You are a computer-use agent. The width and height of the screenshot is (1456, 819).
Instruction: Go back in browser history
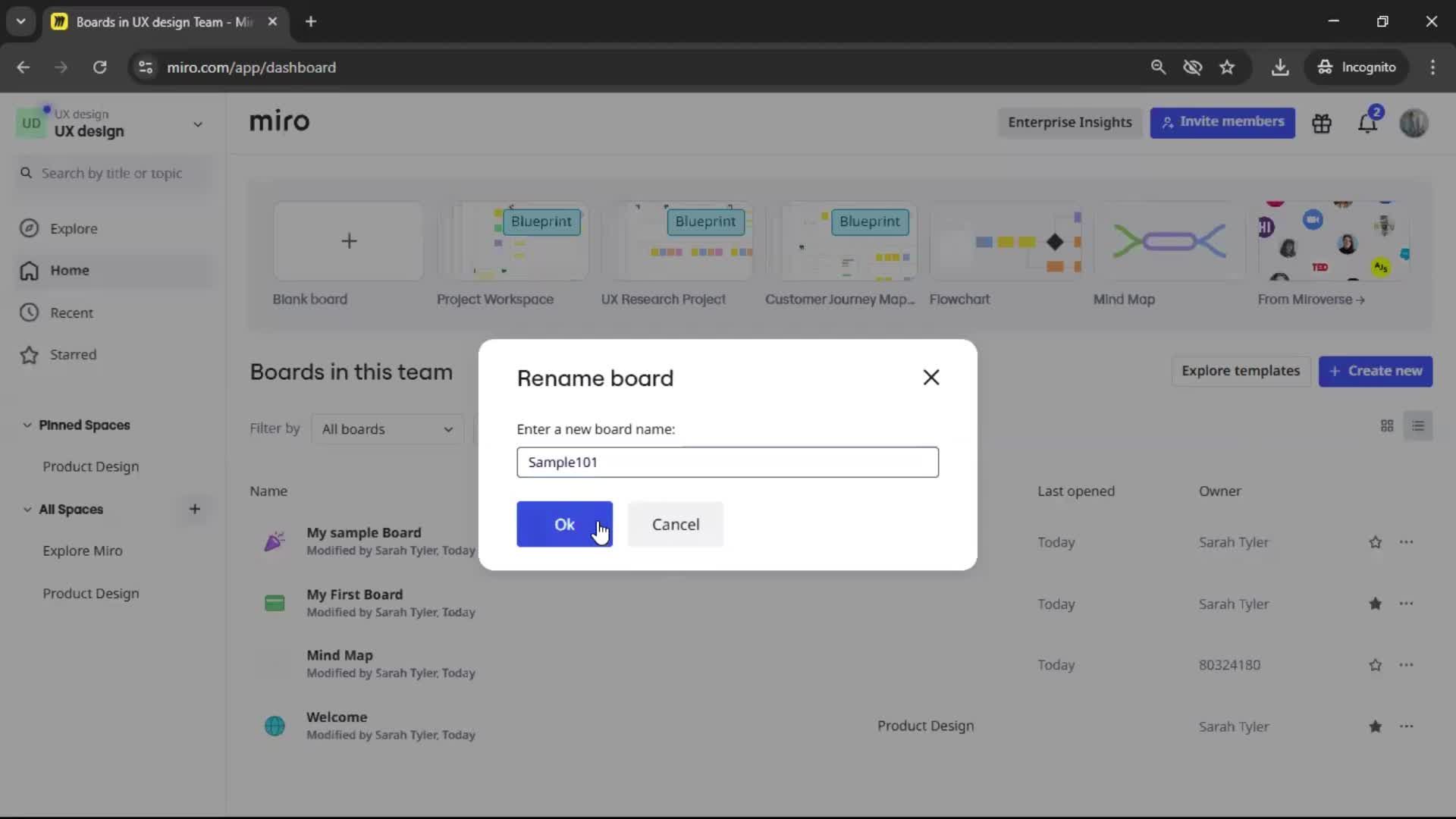click(x=24, y=67)
